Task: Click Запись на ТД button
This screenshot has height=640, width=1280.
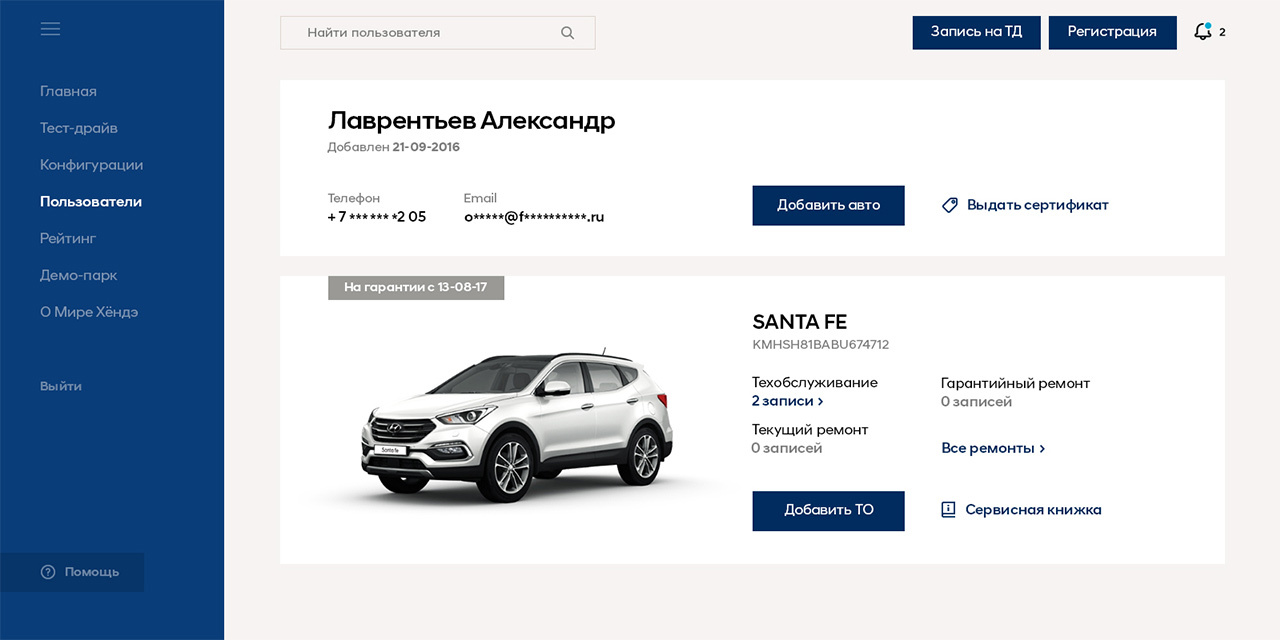Action: click(x=976, y=32)
